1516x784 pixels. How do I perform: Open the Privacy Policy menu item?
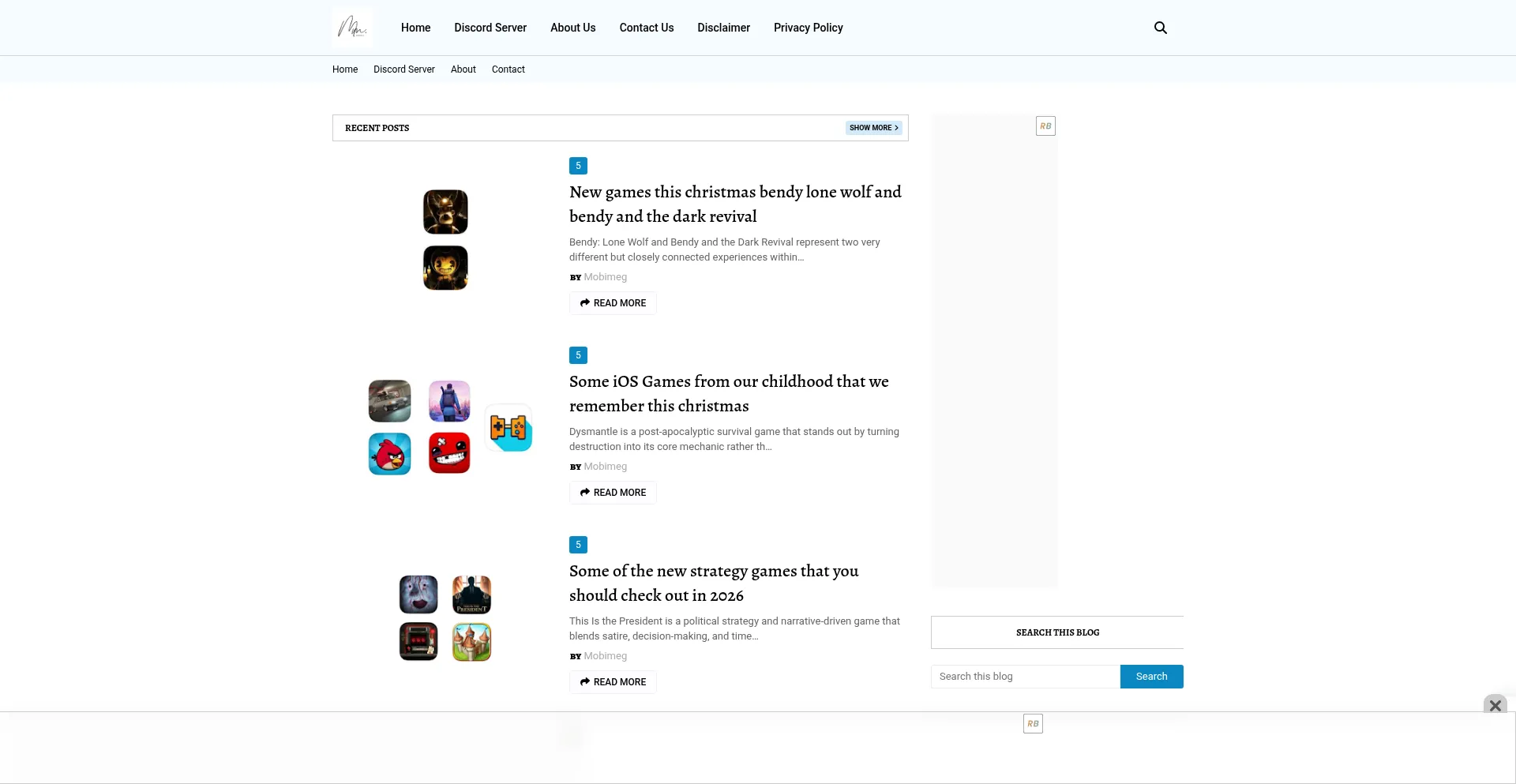808,28
